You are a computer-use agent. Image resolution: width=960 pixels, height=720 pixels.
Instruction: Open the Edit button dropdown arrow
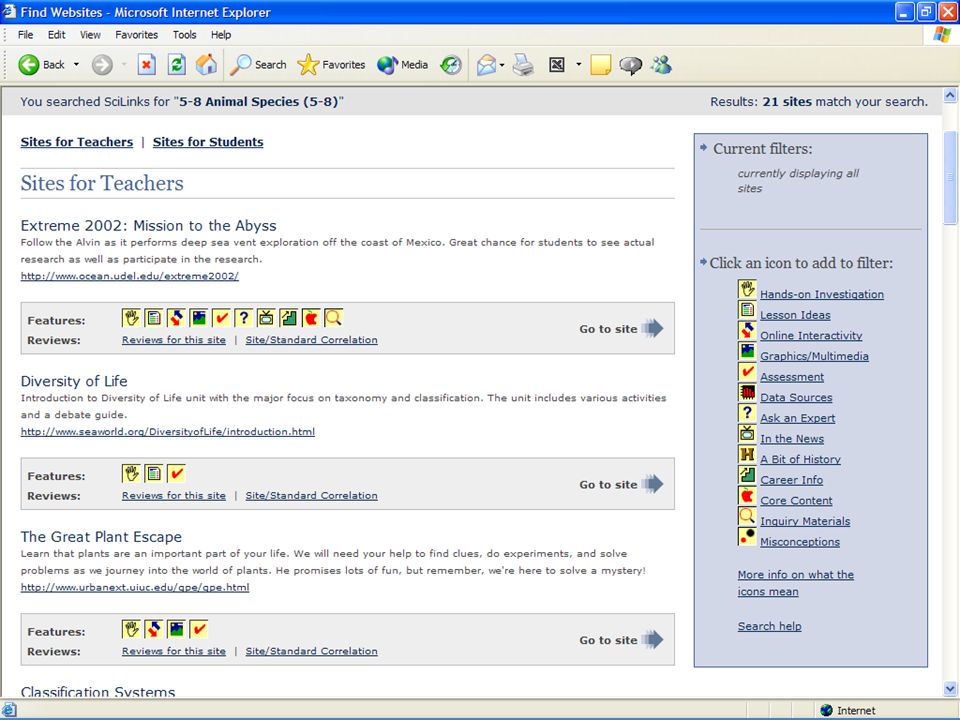578,64
